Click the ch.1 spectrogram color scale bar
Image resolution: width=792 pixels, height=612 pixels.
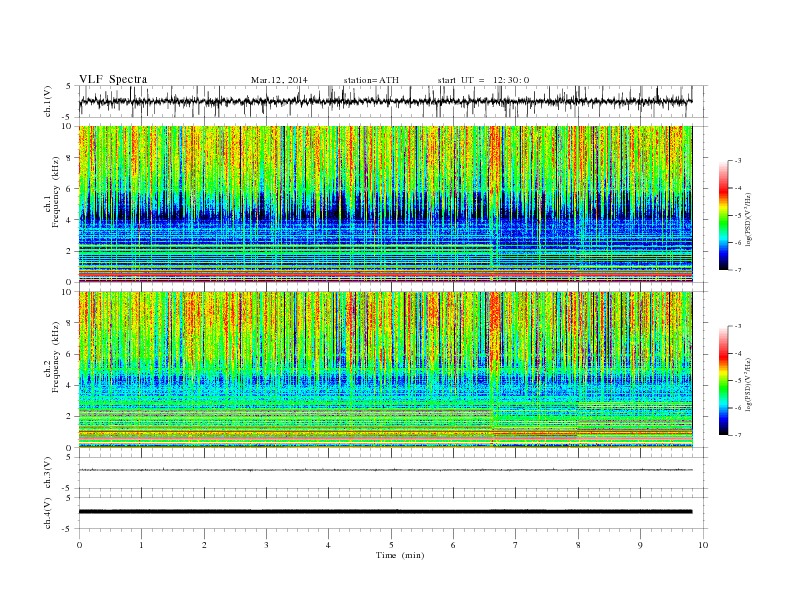[723, 216]
